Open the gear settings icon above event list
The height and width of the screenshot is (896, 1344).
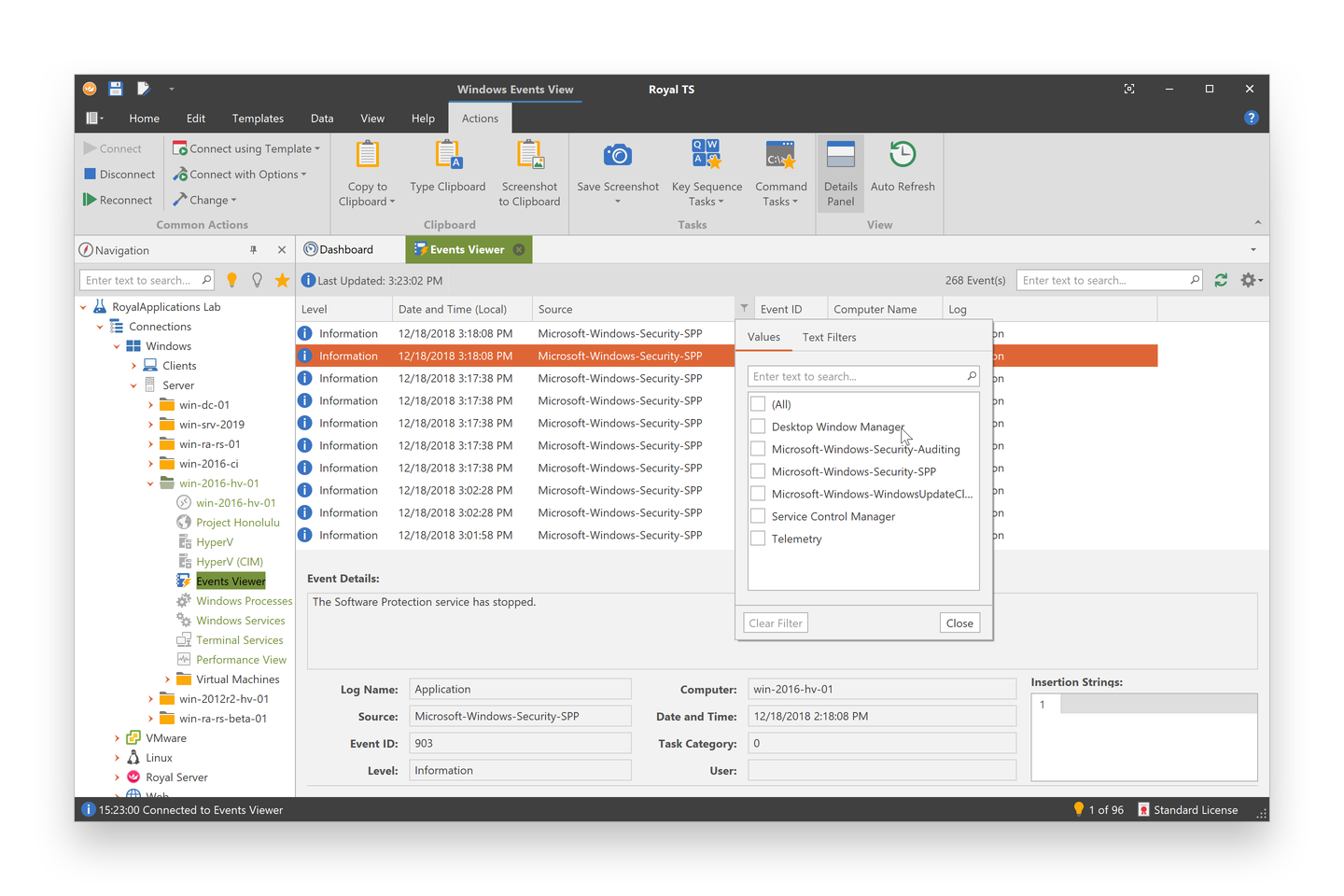(x=1249, y=279)
